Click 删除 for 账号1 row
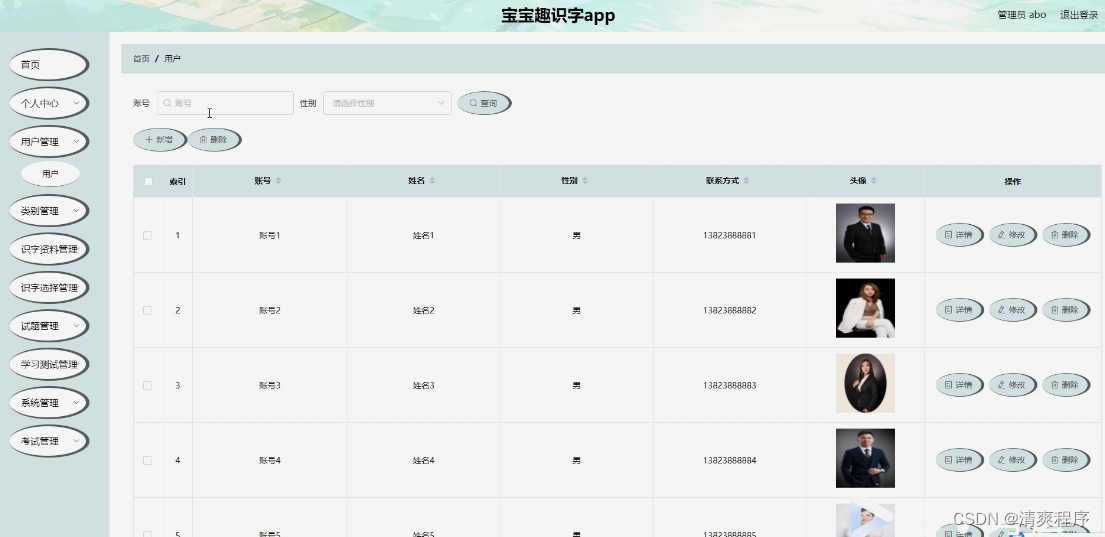The width and height of the screenshot is (1105, 537). pyautogui.click(x=1066, y=235)
